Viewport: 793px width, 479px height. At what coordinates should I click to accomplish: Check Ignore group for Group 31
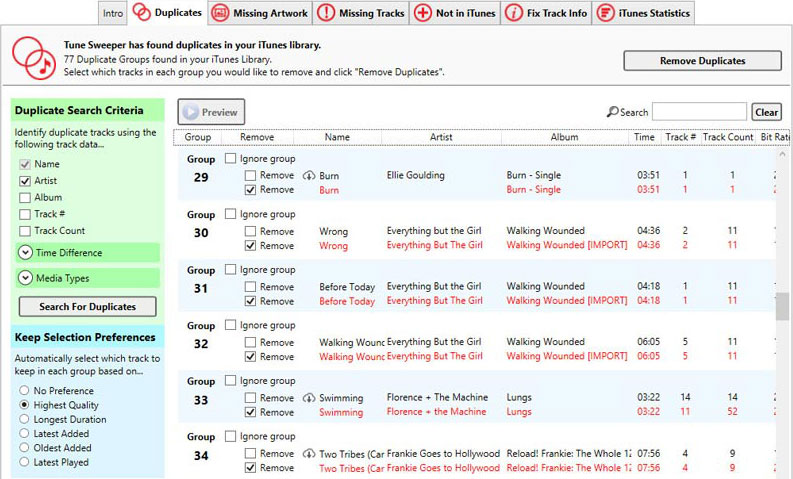click(230, 269)
